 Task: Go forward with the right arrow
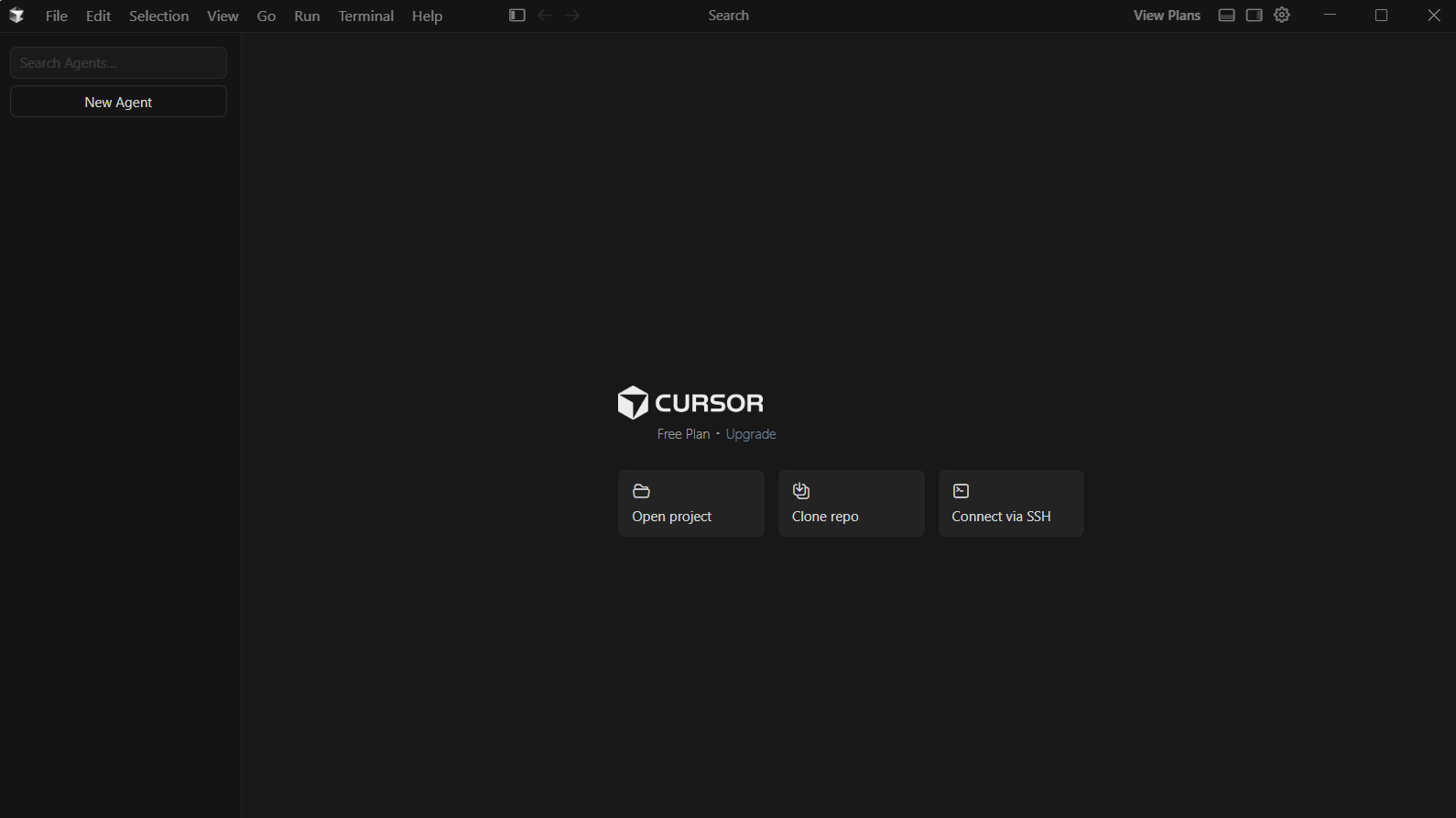tap(572, 16)
